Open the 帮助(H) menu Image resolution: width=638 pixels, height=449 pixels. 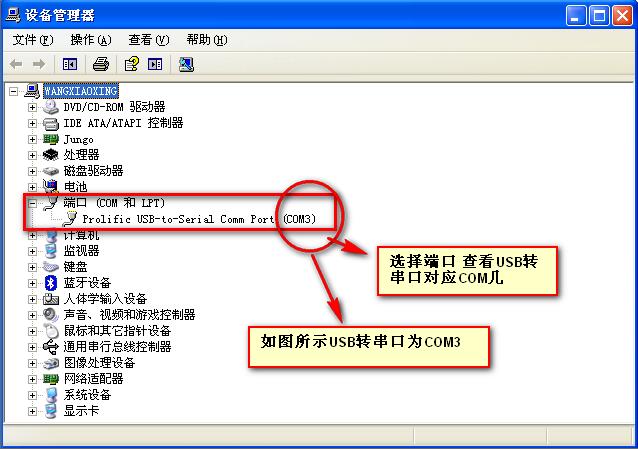207,40
